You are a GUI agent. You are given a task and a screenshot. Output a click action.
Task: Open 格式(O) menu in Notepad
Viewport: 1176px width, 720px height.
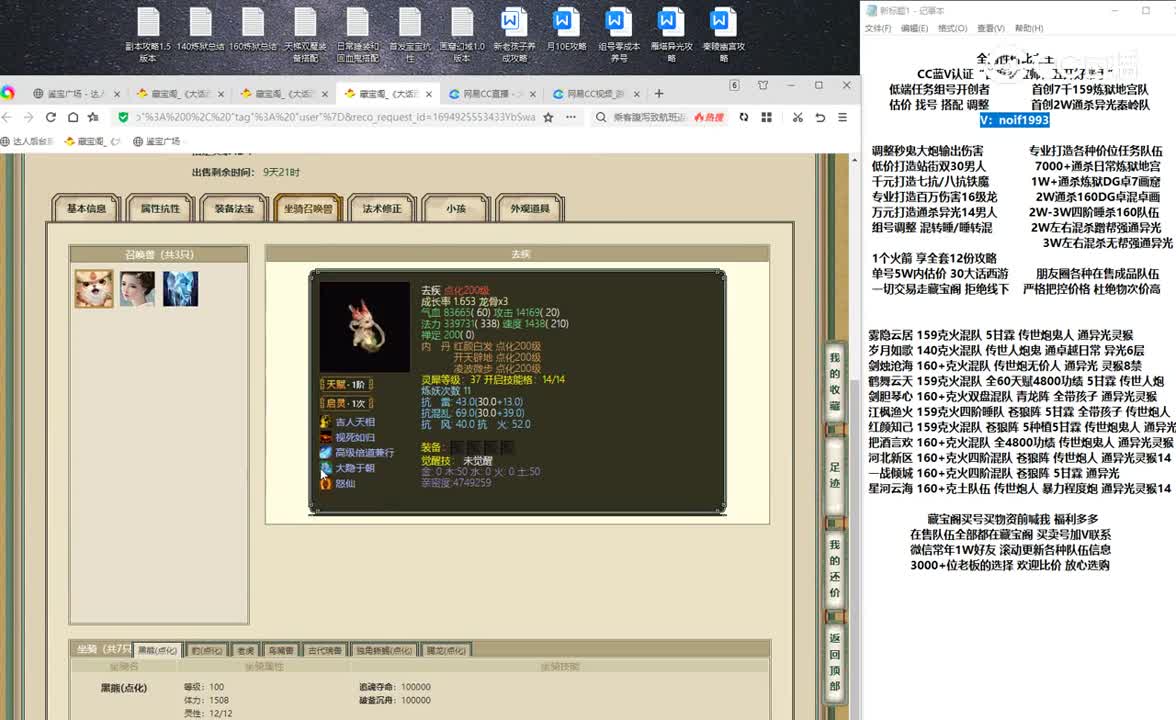tap(952, 28)
